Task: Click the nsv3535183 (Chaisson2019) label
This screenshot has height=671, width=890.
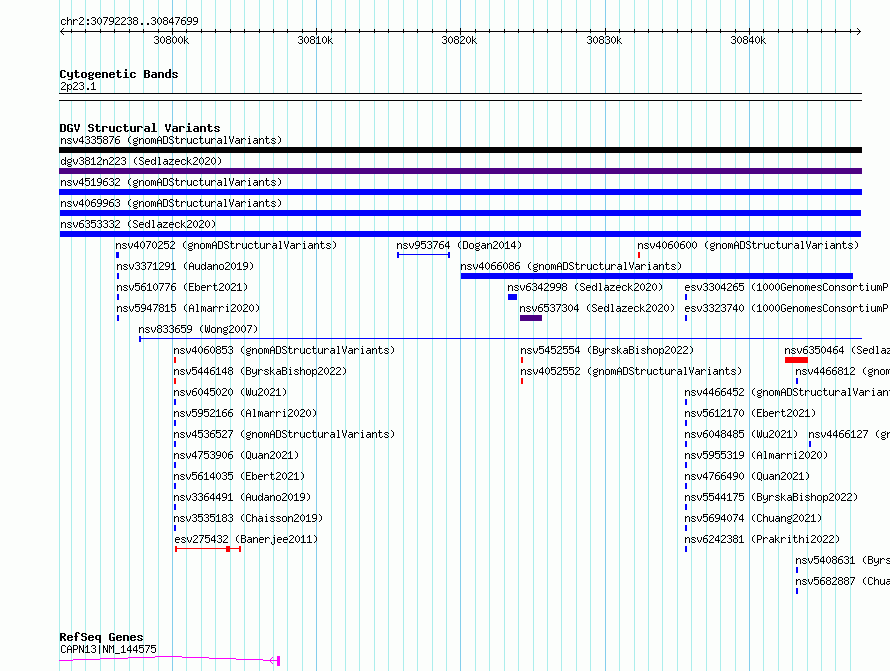Action: point(248,518)
